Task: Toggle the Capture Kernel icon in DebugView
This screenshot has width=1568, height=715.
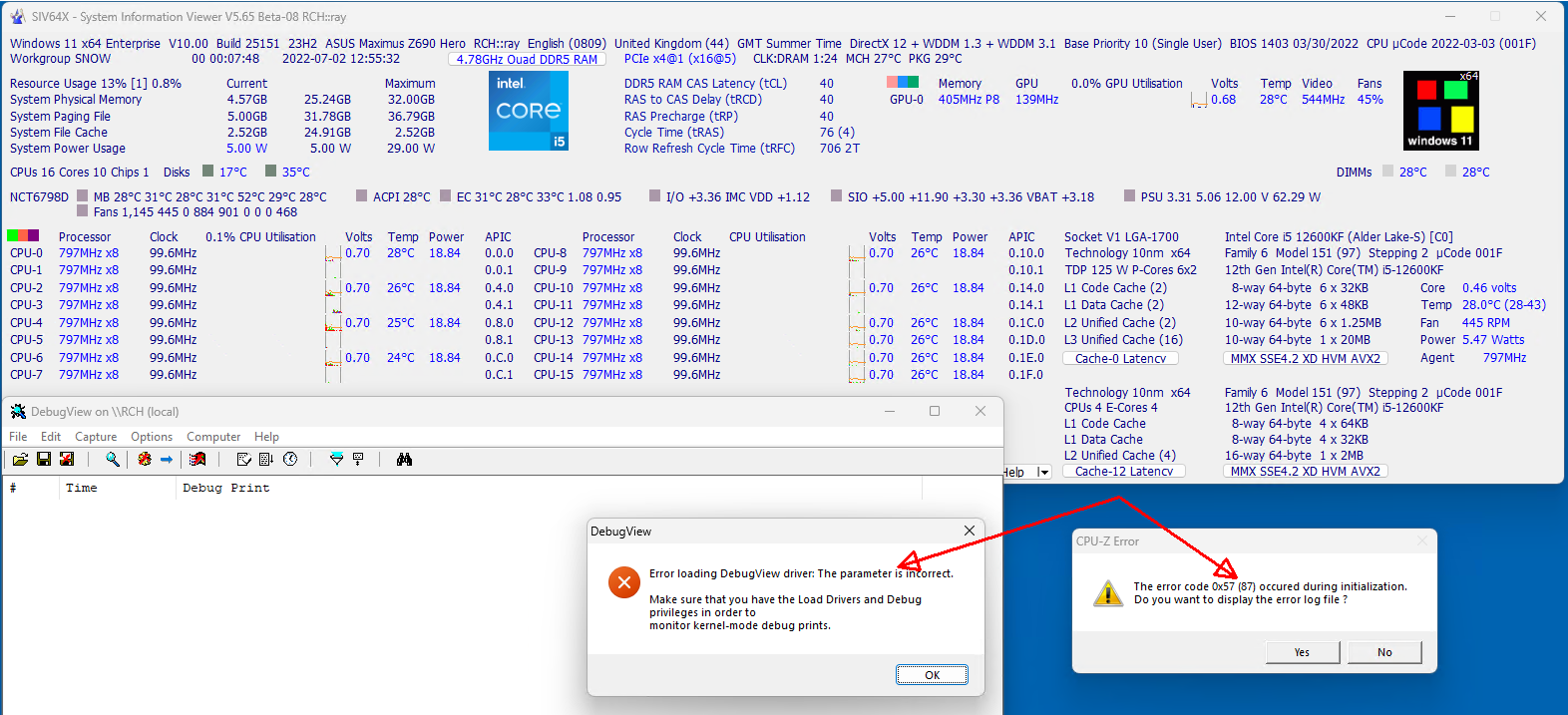Action: point(145,459)
